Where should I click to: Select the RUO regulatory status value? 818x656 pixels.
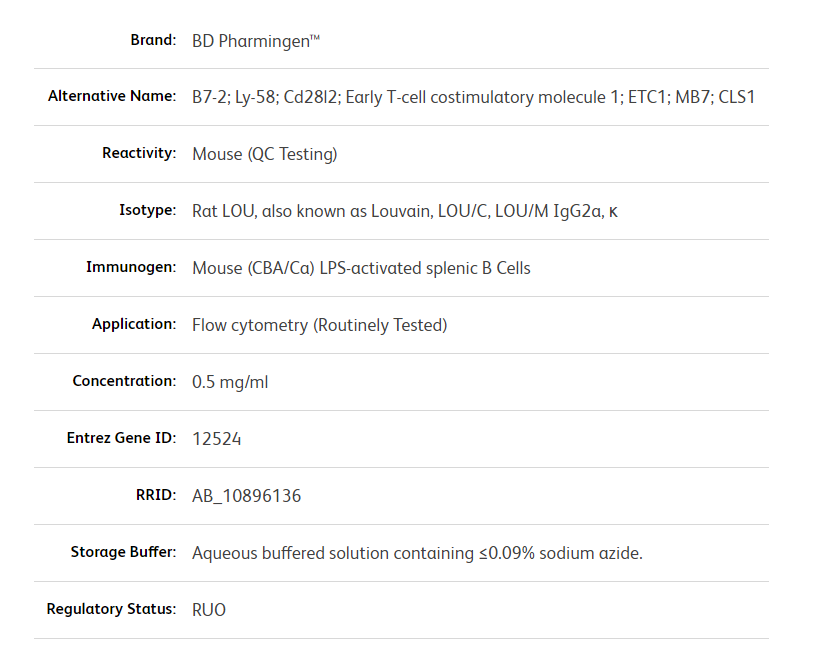209,610
